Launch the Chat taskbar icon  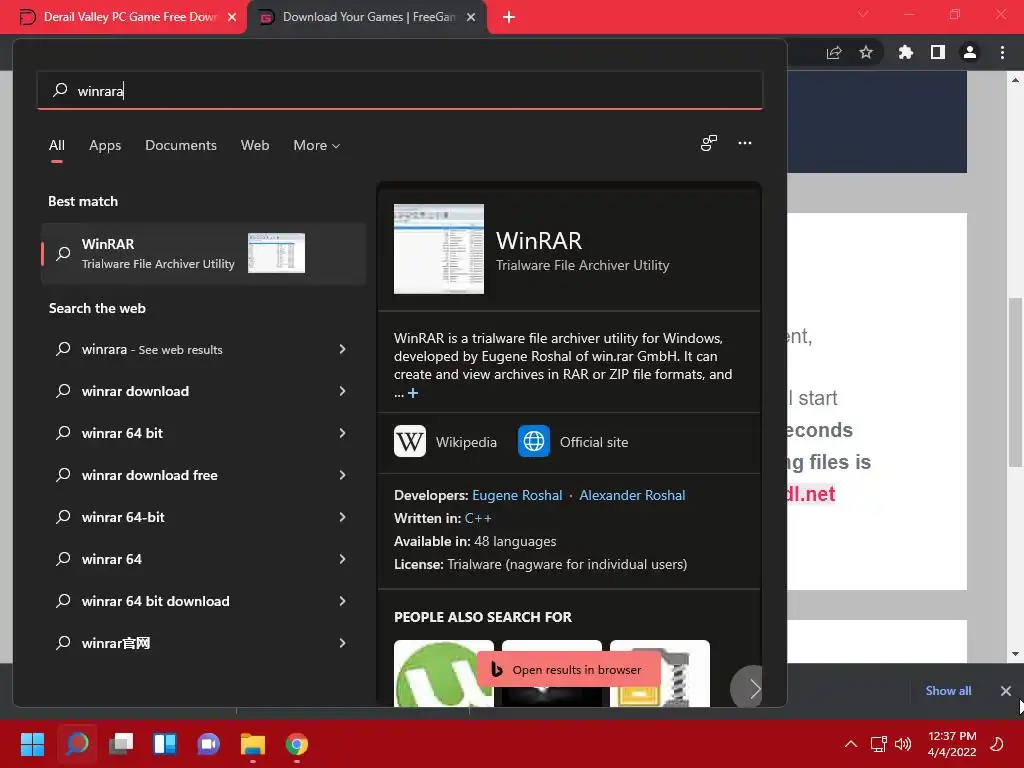208,744
